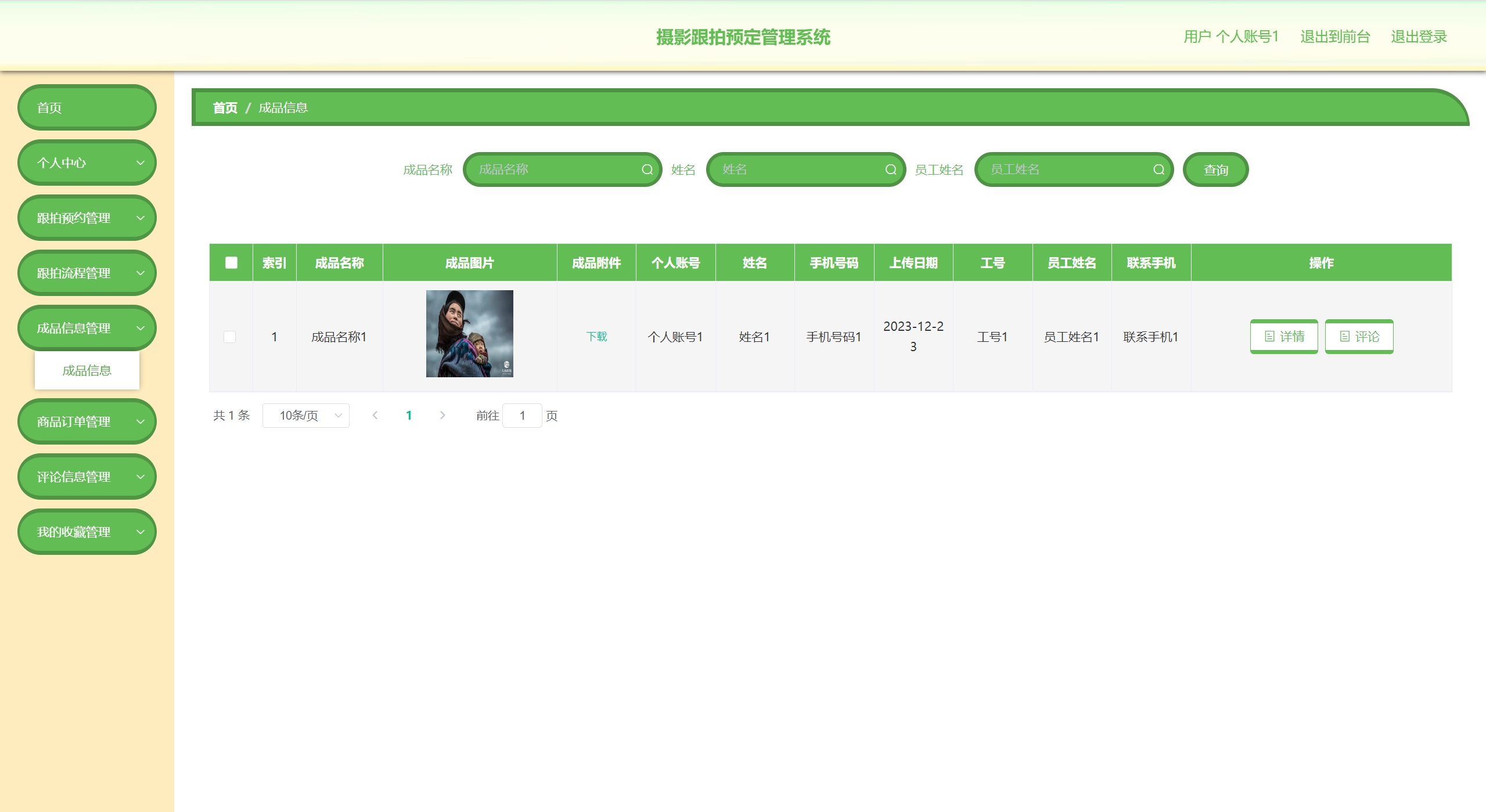
Task: Select 成品信息 submenu item
Action: pos(87,371)
